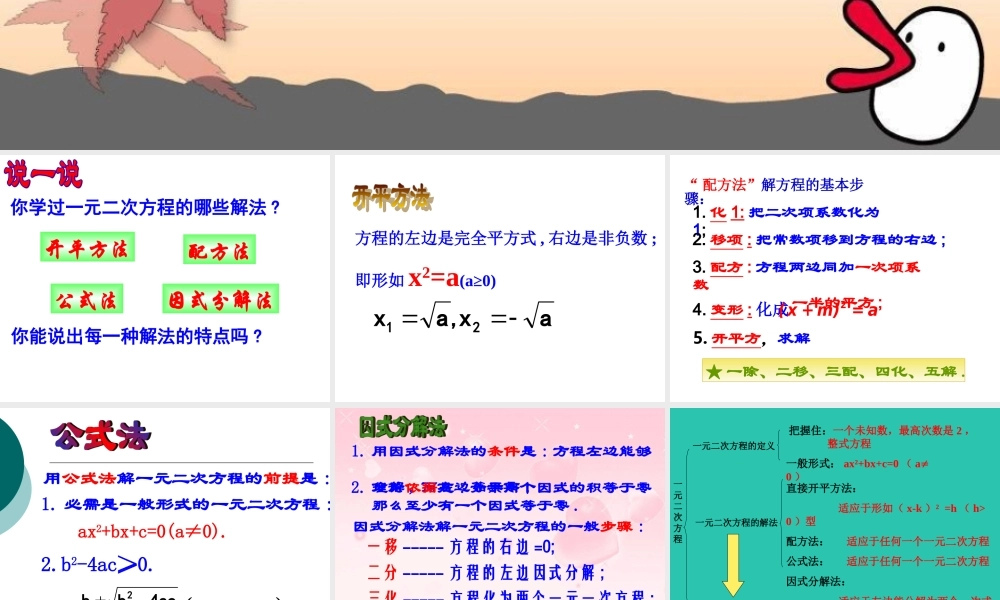Click the green 开平方法 label box

tap(87, 247)
